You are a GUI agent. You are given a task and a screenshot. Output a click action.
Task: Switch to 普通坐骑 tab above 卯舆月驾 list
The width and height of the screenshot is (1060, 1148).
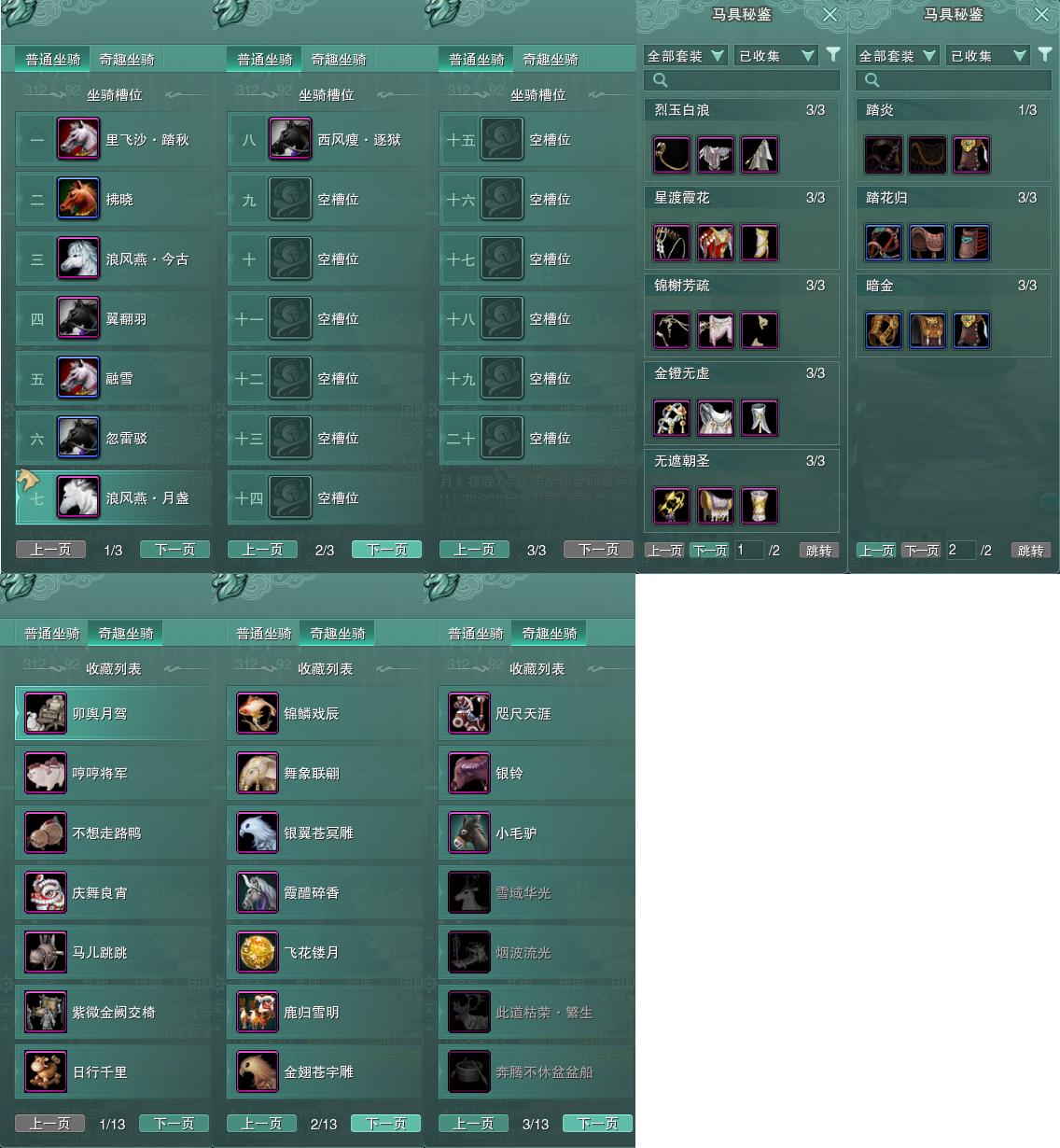tap(52, 633)
